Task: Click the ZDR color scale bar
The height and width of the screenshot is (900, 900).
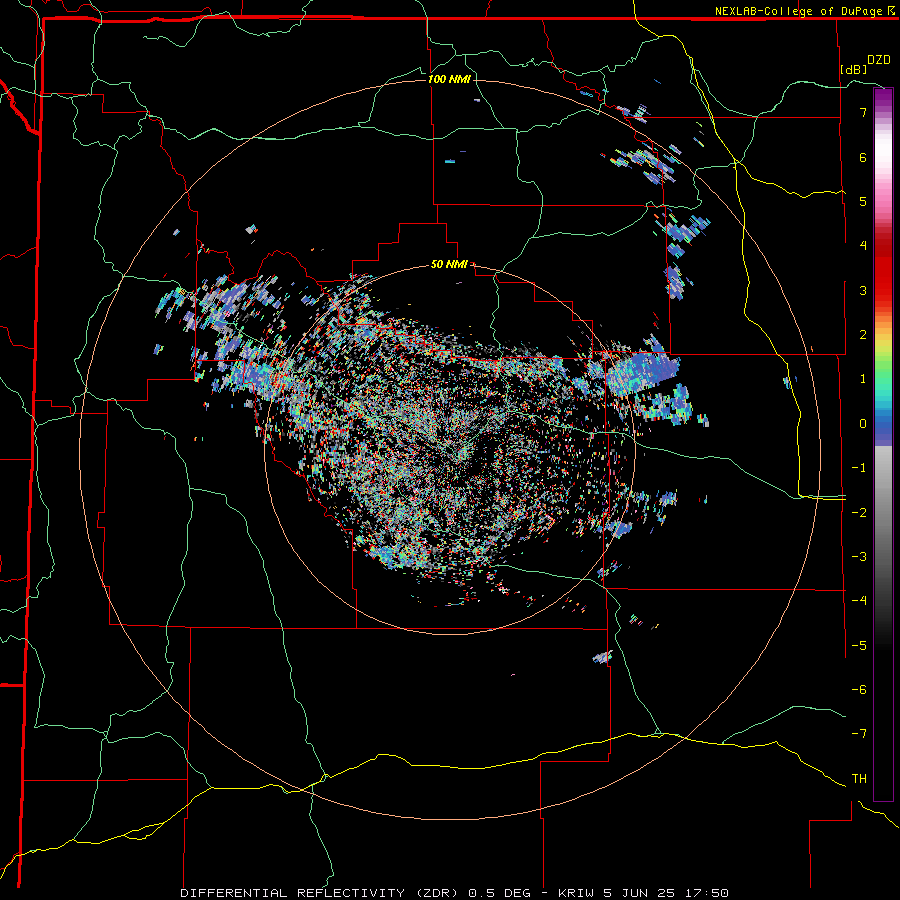Action: point(883,444)
